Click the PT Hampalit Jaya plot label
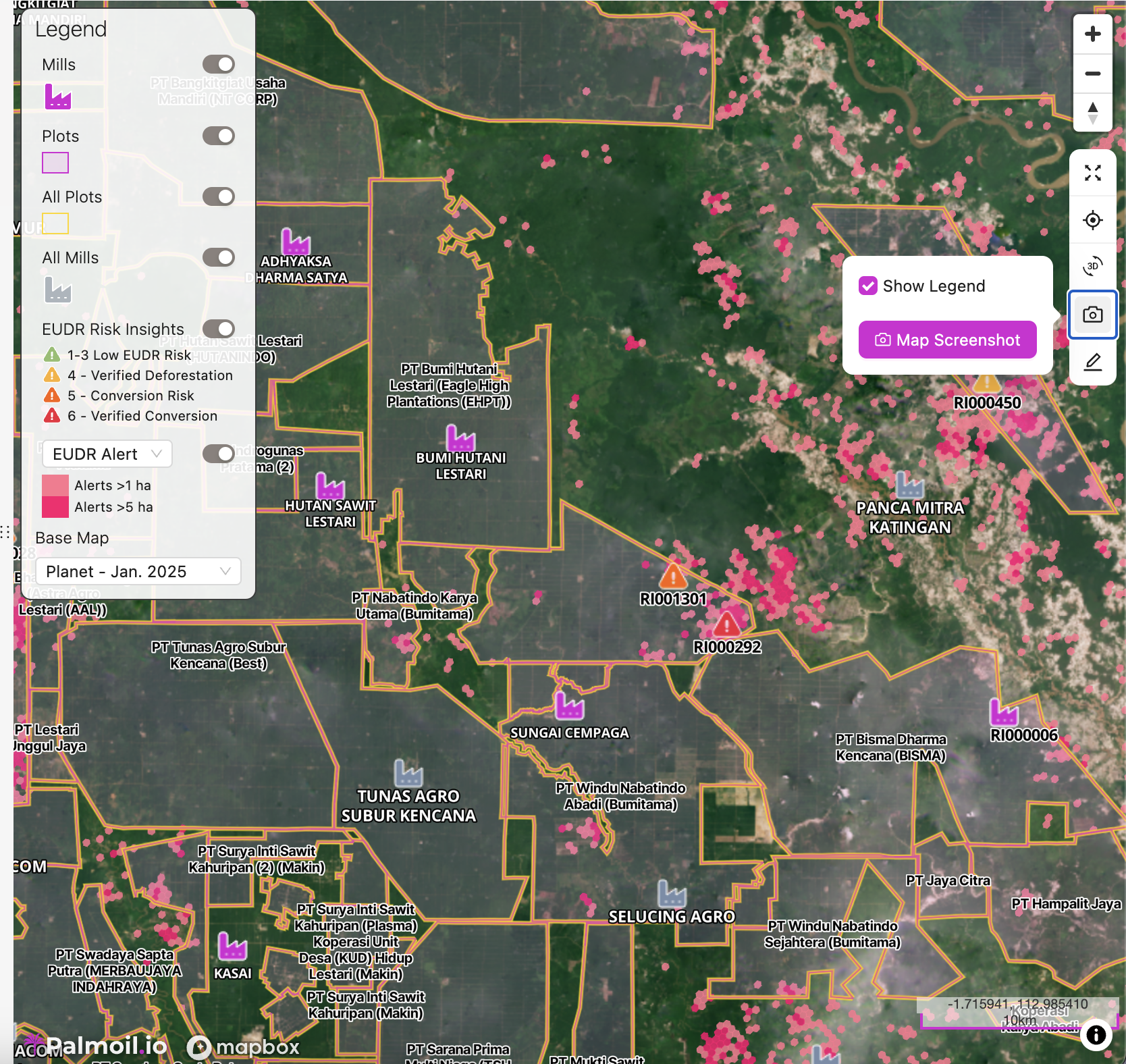This screenshot has height=1064, width=1126. coord(1066,903)
